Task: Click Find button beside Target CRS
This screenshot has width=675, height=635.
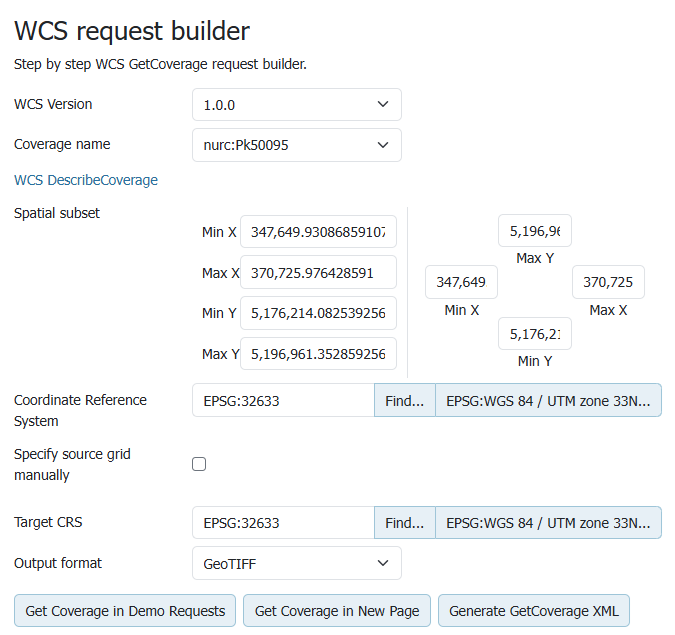Action: 404,522
